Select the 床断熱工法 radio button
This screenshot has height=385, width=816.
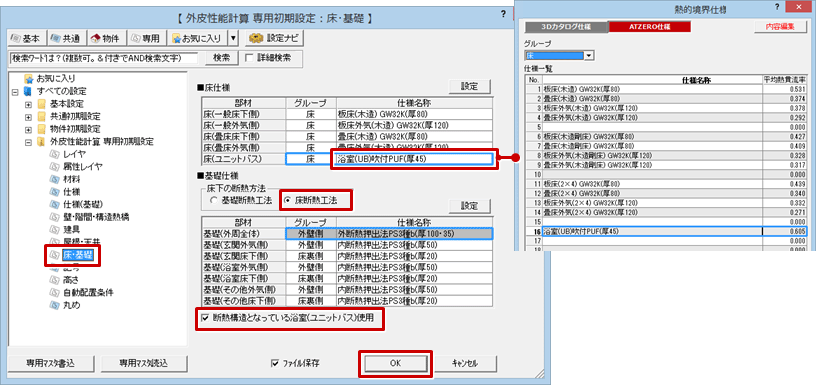(287, 200)
